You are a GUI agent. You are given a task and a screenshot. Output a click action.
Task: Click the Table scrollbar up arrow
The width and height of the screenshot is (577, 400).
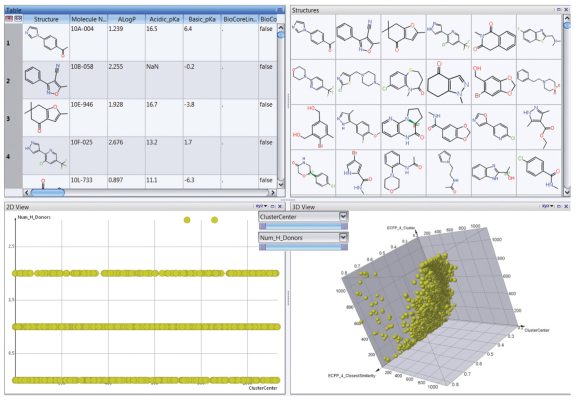point(281,28)
